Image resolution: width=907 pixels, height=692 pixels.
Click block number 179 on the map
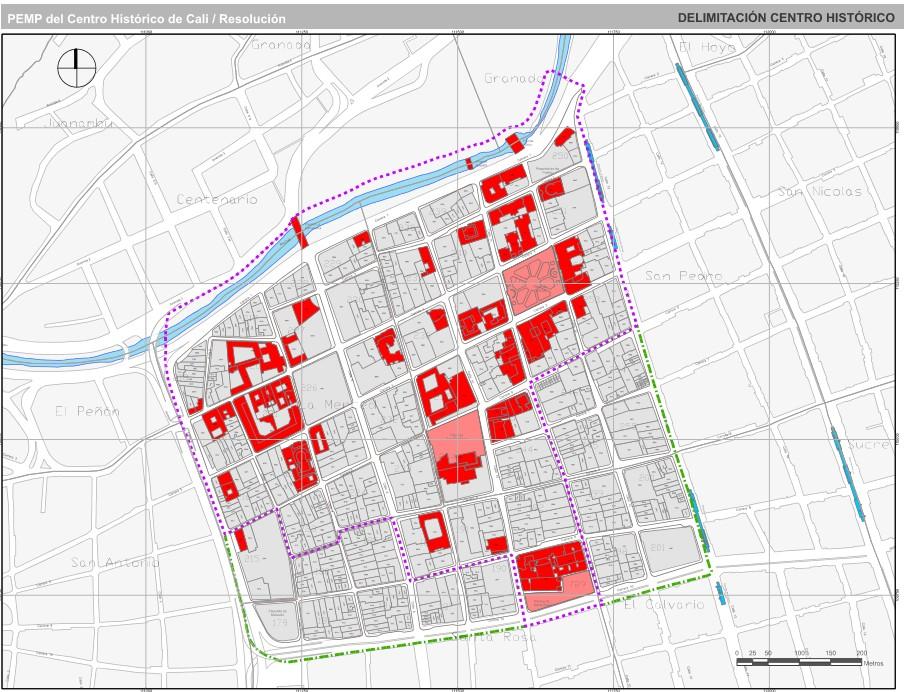pos(279,623)
